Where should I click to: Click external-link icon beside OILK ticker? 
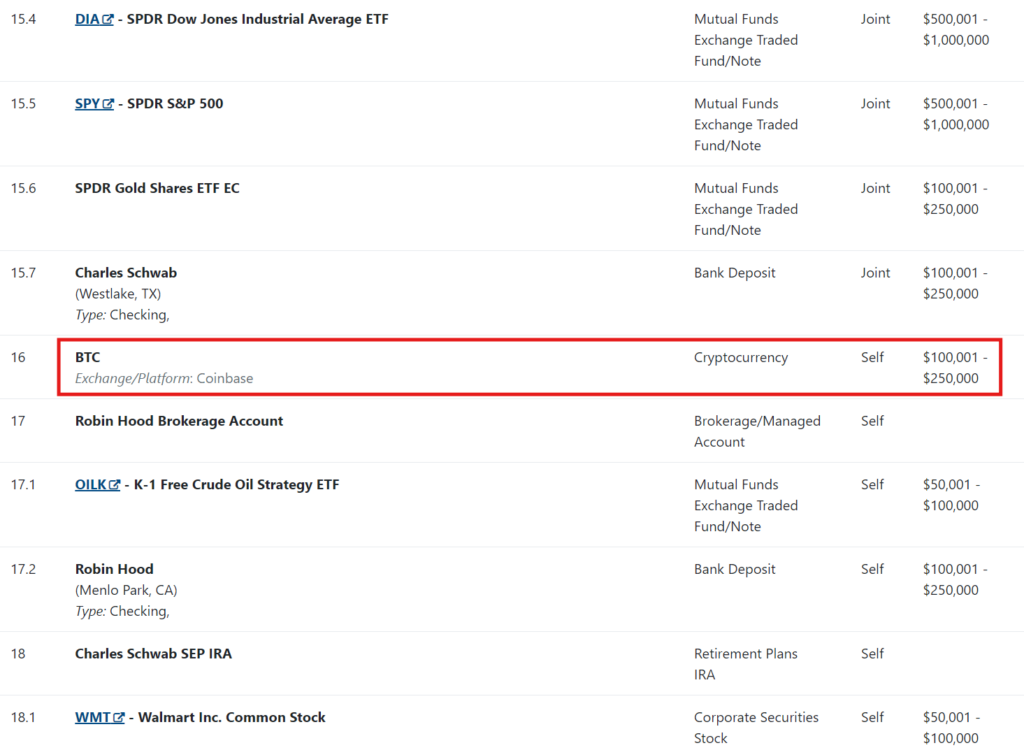[115, 485]
